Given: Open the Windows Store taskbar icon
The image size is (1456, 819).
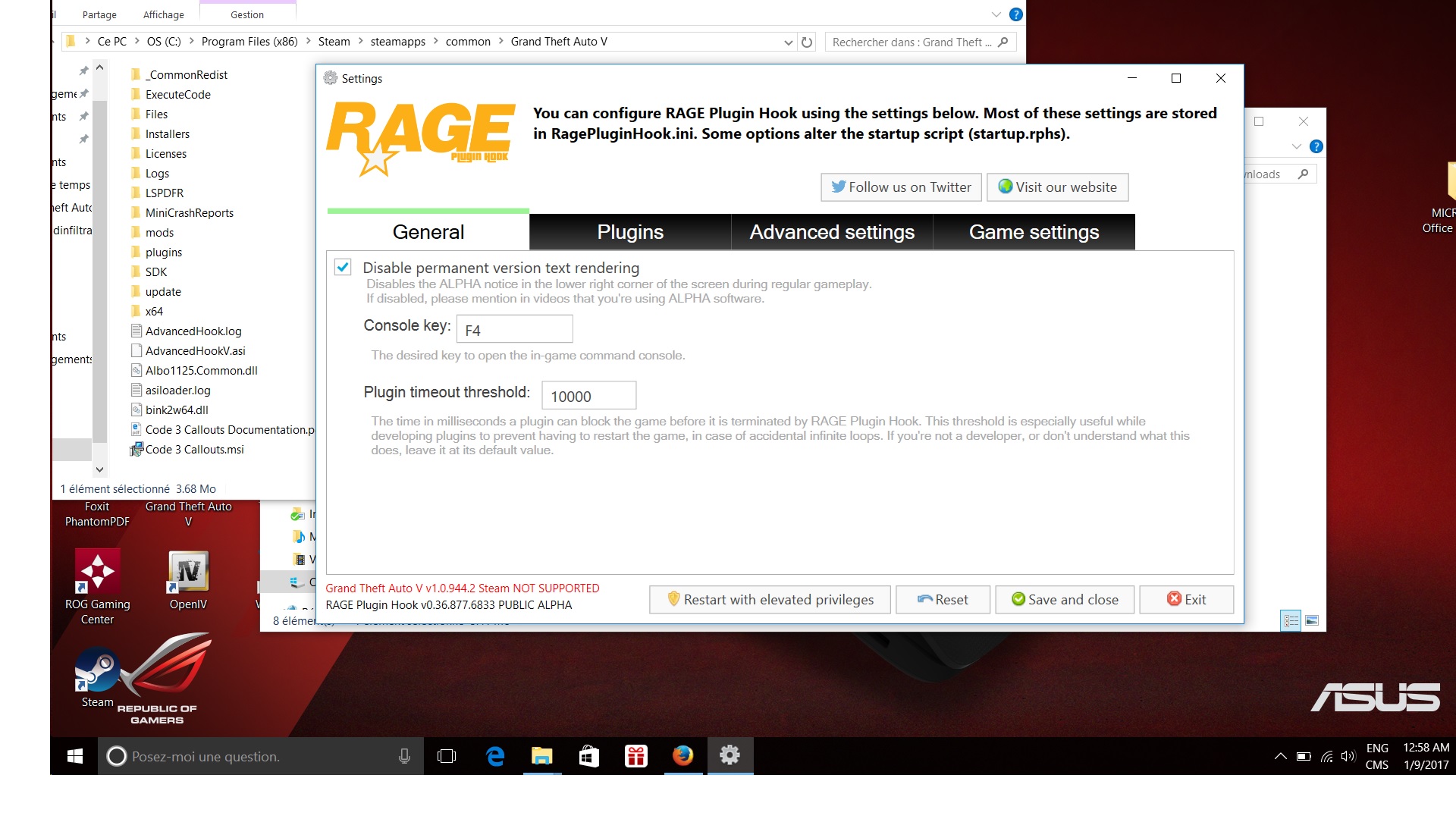Looking at the screenshot, I should tap(589, 756).
